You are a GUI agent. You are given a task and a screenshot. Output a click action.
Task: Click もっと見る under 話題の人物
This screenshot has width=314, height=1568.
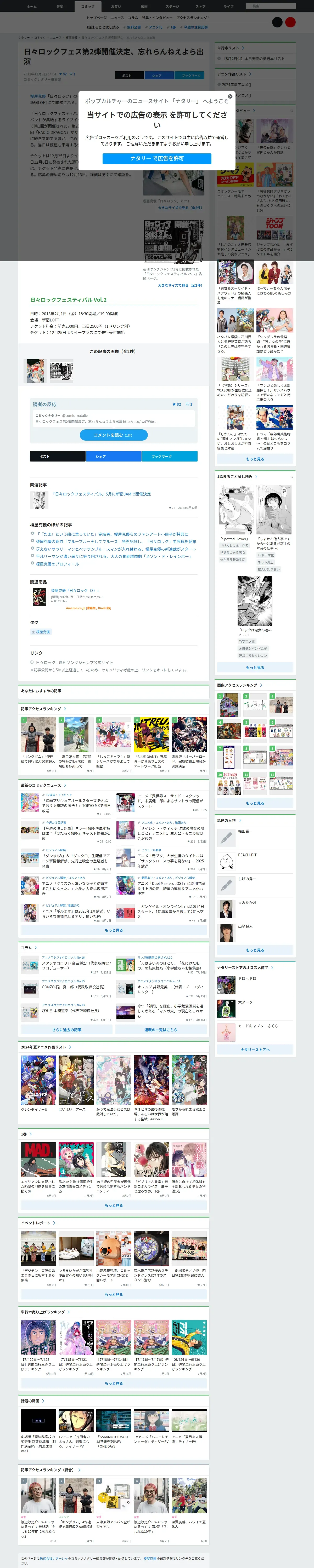pos(255,950)
